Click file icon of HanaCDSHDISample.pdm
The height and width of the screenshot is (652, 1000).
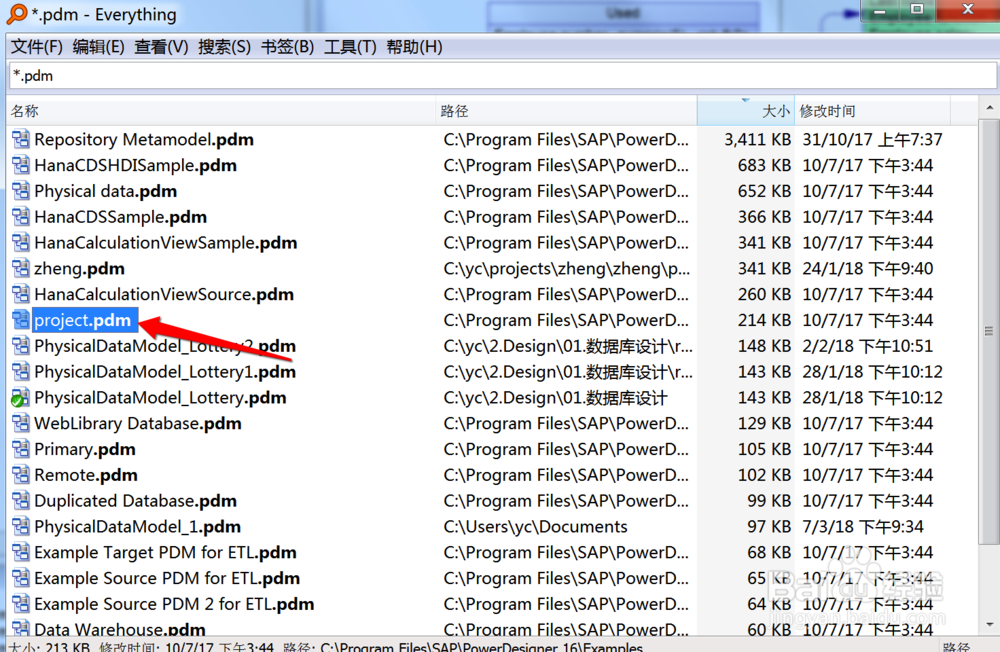[x=20, y=165]
